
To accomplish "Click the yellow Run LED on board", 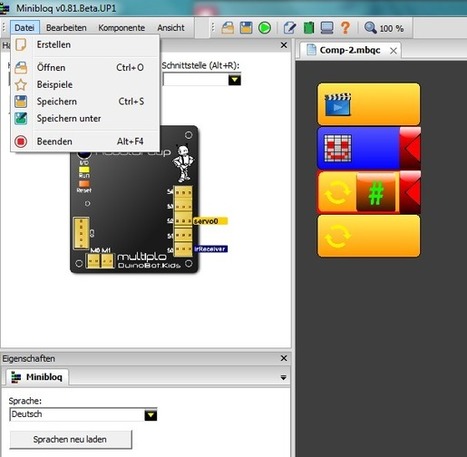I will click(x=84, y=169).
